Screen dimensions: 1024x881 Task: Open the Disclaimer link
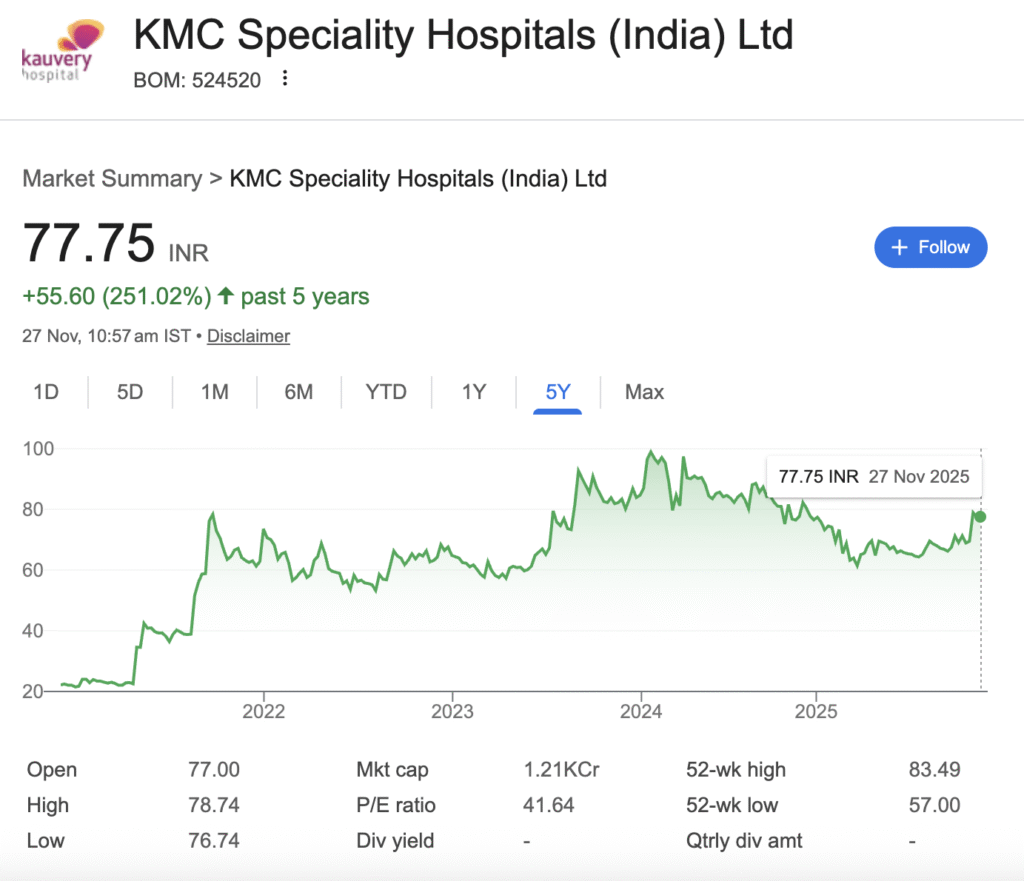point(248,336)
